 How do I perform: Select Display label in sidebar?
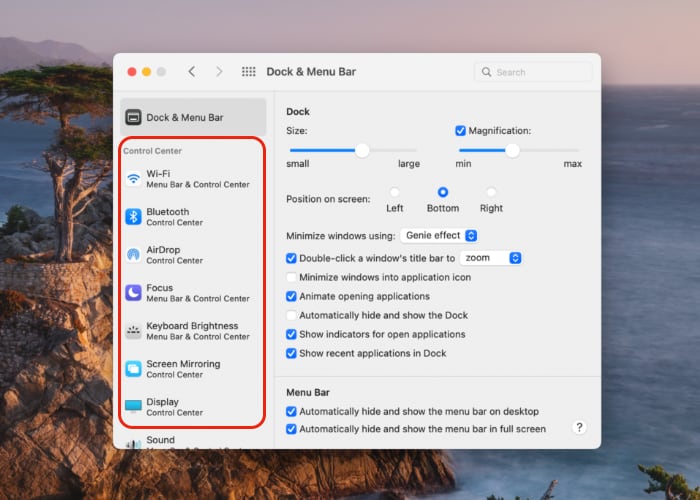tap(162, 402)
